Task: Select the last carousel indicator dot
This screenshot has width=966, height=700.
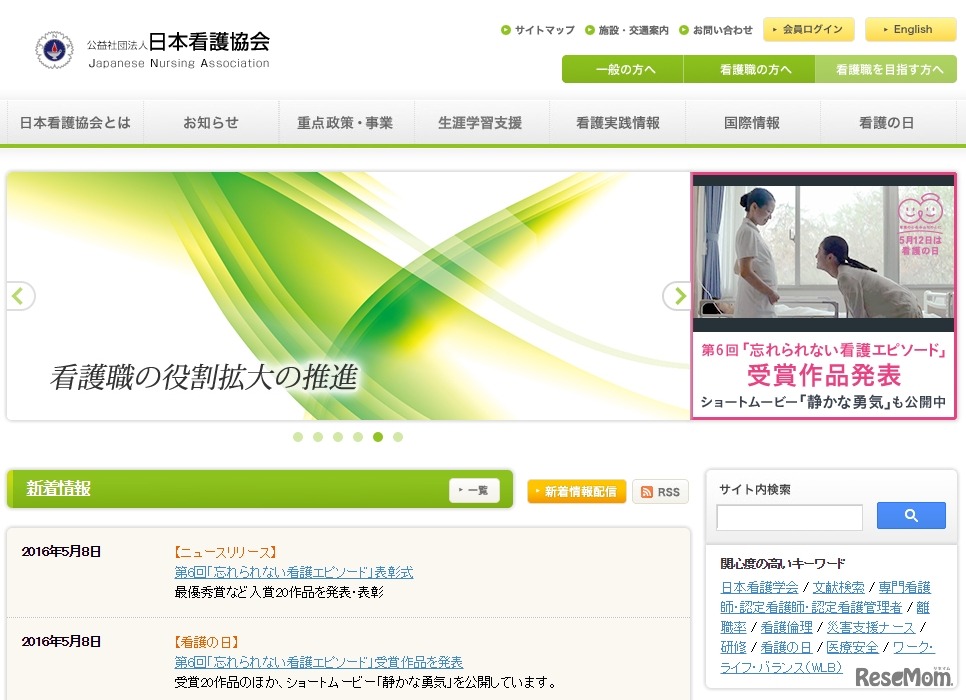Action: (x=398, y=437)
